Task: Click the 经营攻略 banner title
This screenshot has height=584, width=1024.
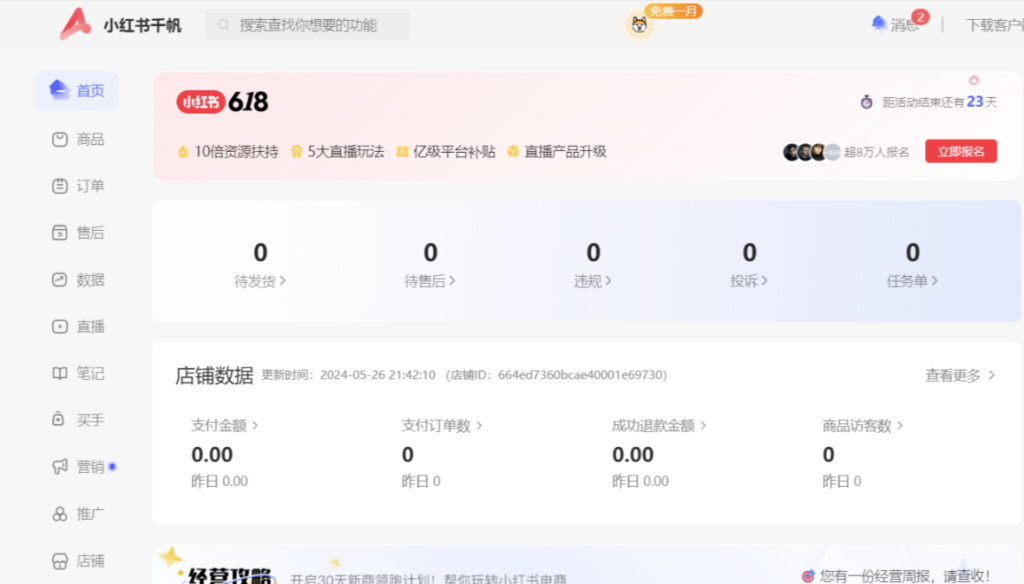Action: pyautogui.click(x=229, y=575)
